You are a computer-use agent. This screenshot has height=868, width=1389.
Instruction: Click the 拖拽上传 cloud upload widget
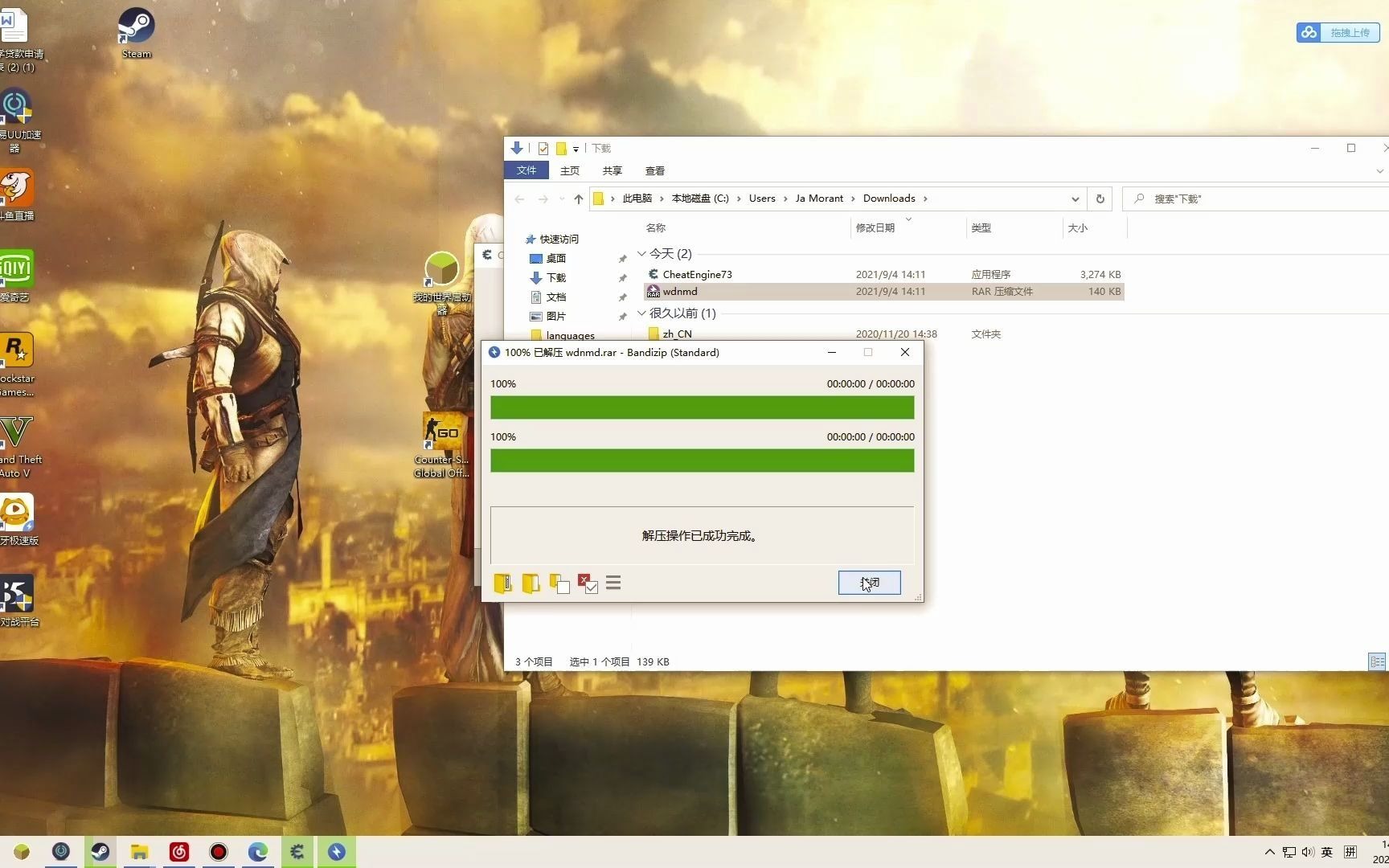point(1338,32)
